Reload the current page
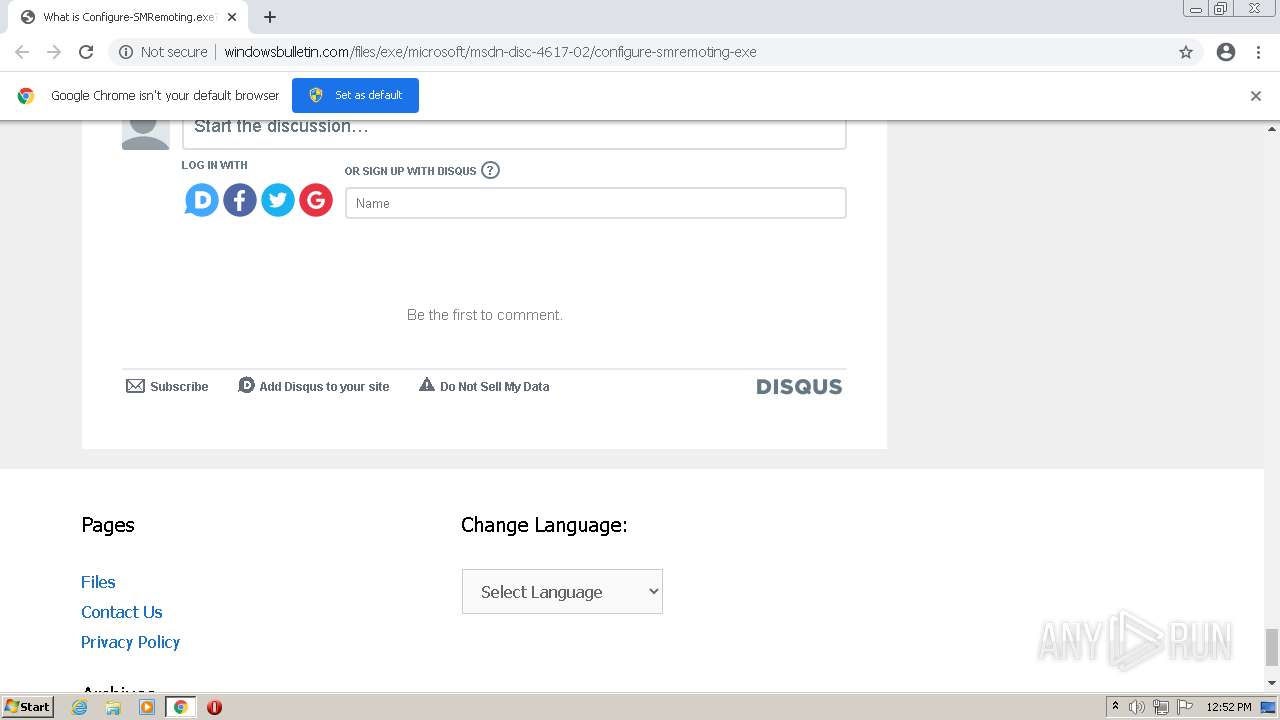Viewport: 1280px width, 720px height. pos(86,52)
